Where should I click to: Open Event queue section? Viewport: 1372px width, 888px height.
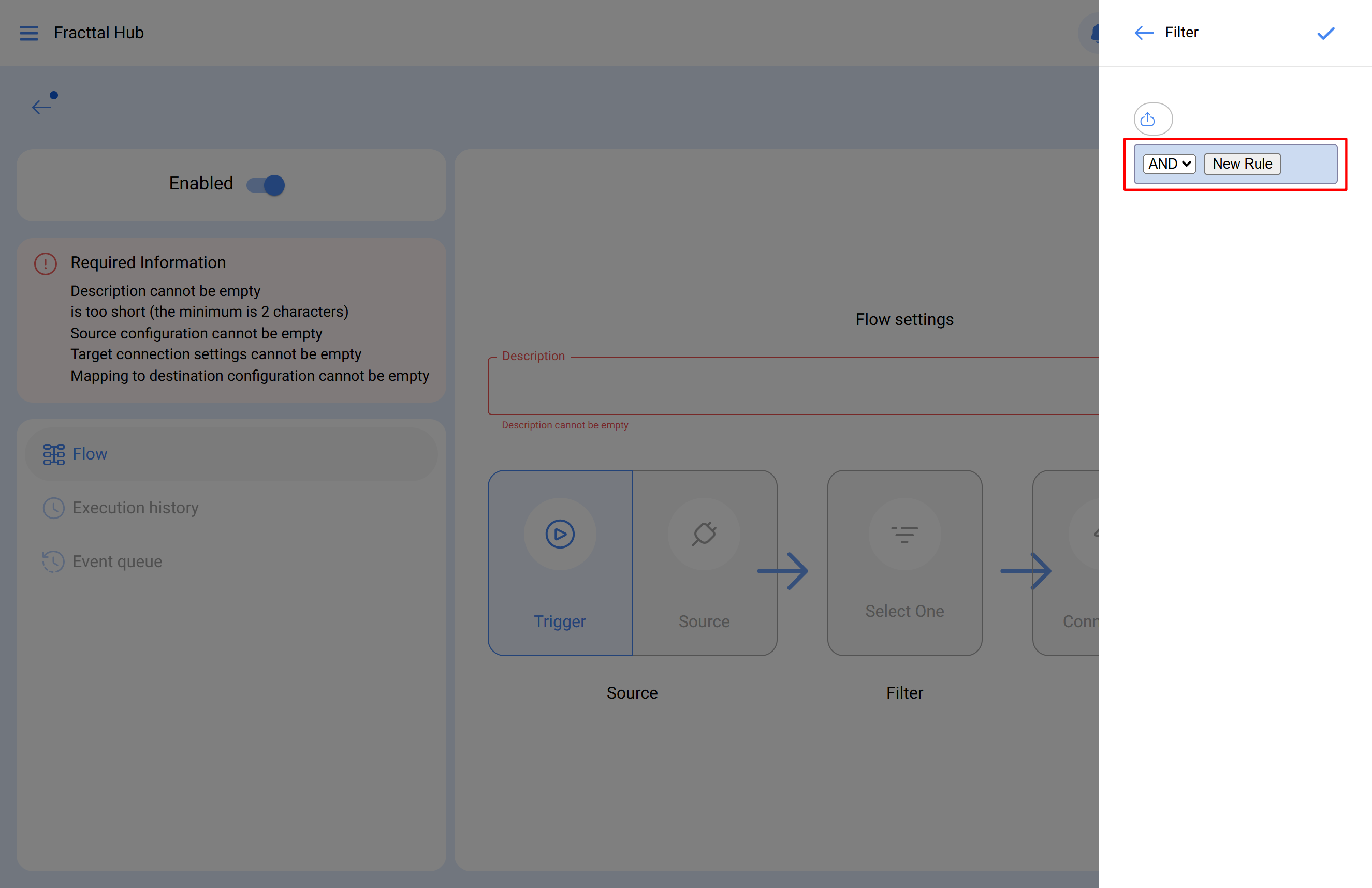pos(117,561)
